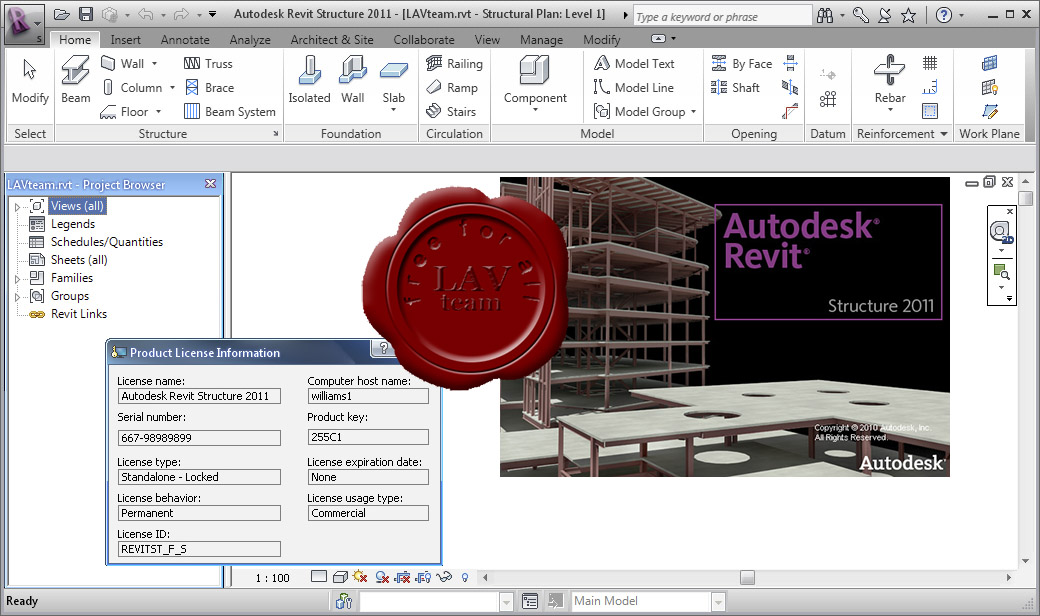Start the Beam System tool
The height and width of the screenshot is (616, 1040).
click(229, 111)
